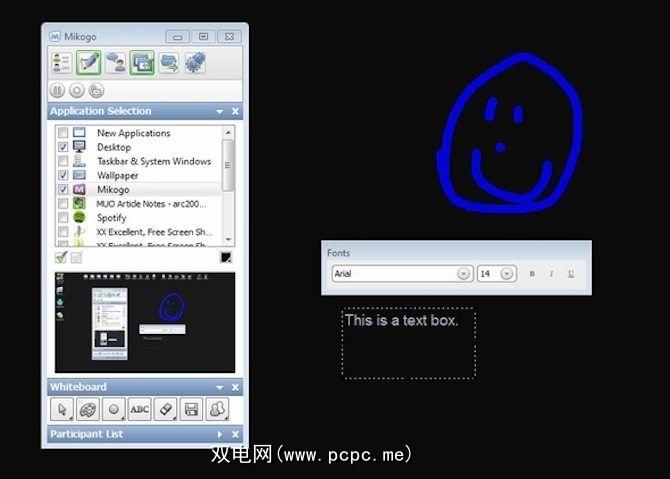Select the Whiteboard eraser tool
The height and width of the screenshot is (479, 670).
[165, 409]
